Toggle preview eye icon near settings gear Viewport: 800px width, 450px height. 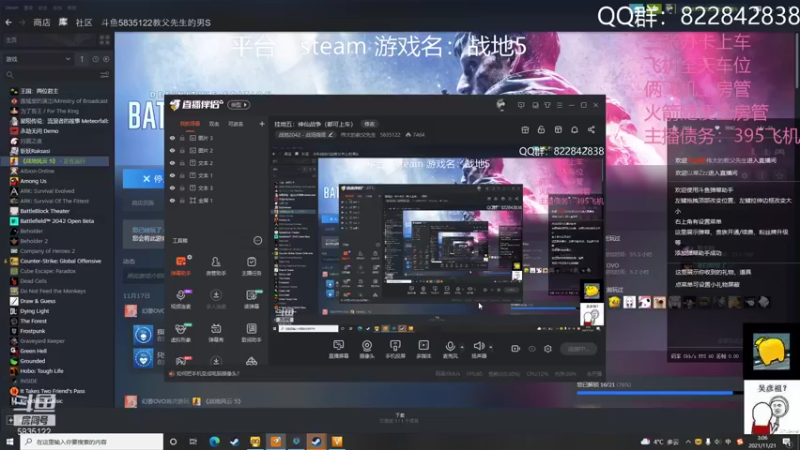(x=532, y=349)
